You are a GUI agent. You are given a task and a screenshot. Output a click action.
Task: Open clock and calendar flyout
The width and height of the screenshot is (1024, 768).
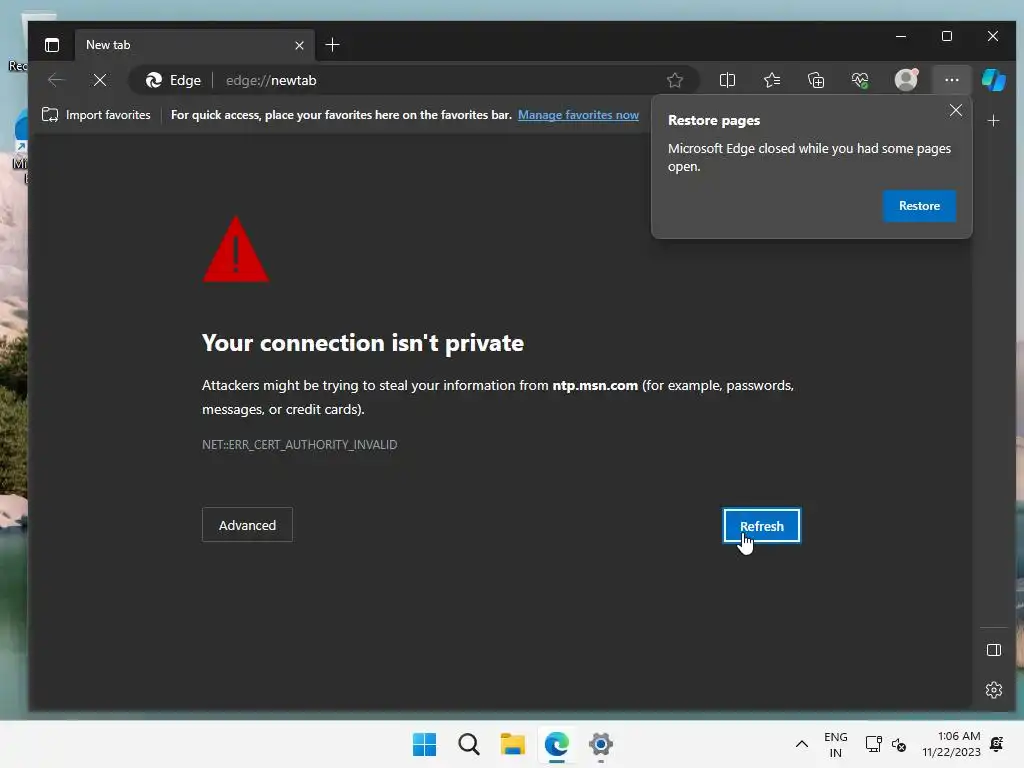pyautogui.click(x=952, y=744)
